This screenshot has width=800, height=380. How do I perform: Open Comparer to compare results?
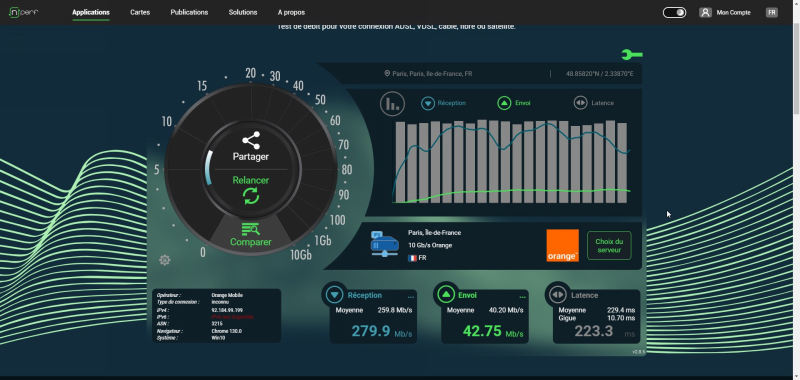[x=251, y=235]
